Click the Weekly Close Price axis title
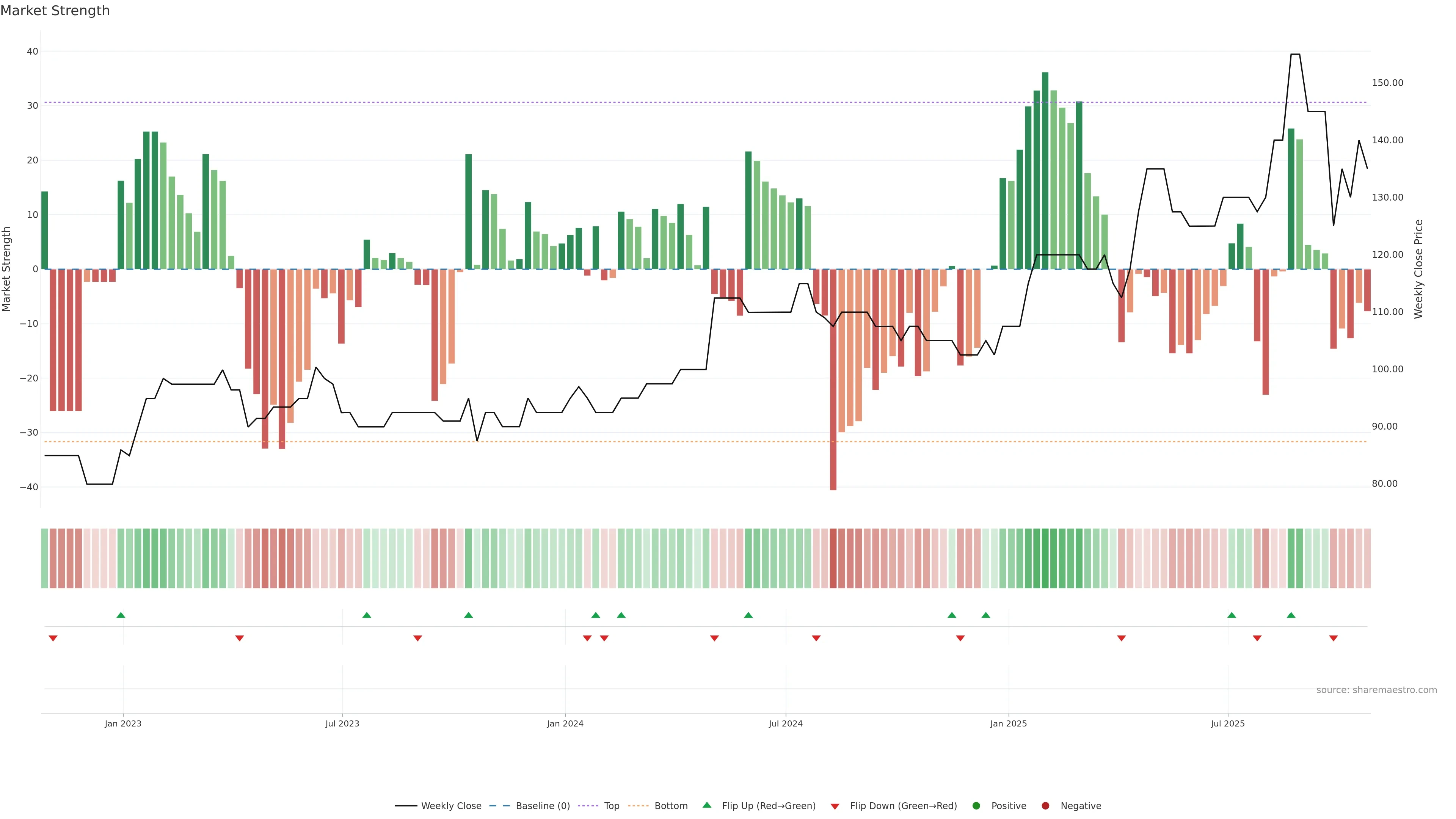 (1418, 269)
